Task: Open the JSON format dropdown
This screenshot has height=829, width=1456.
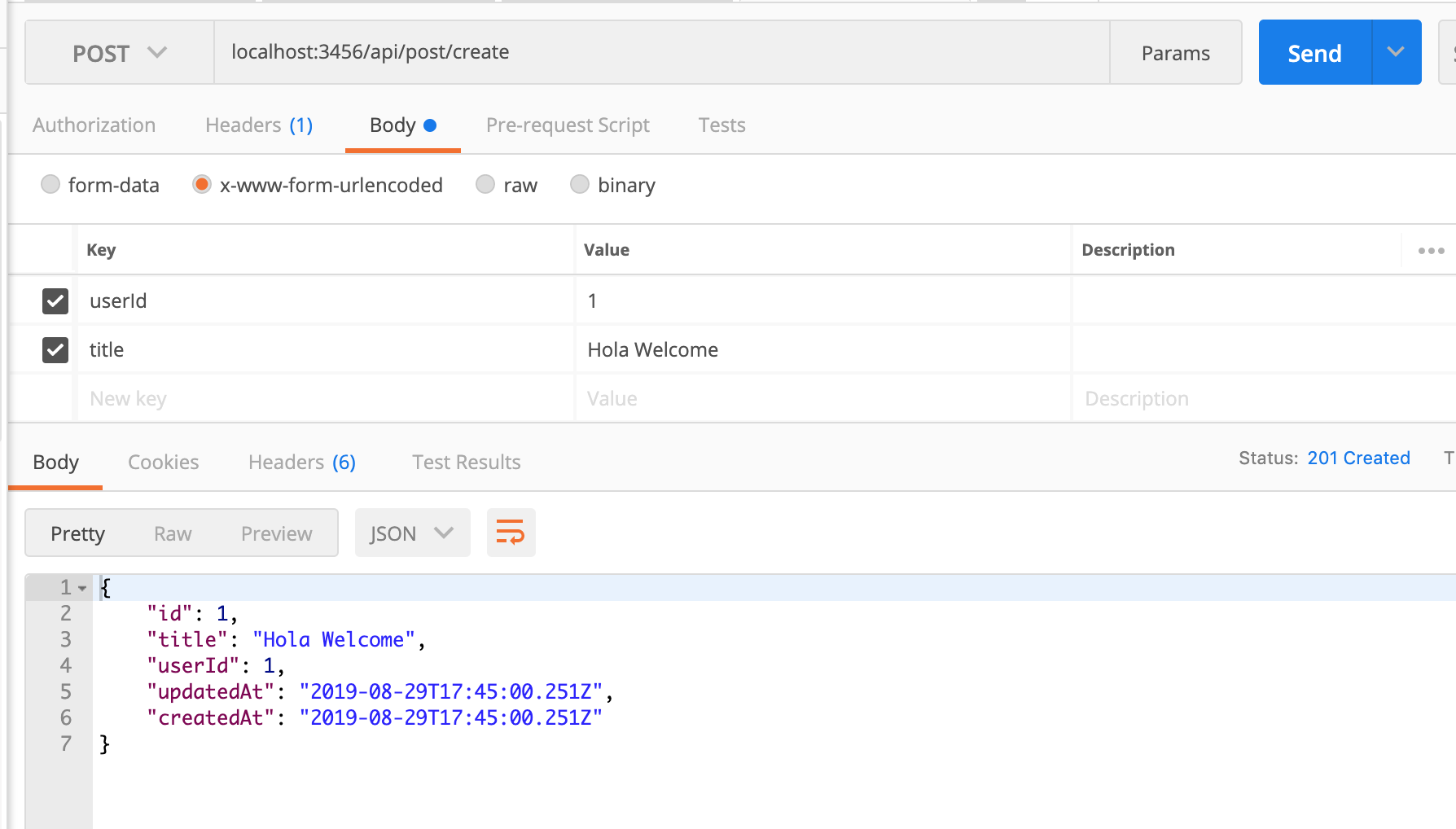Action: coord(412,533)
